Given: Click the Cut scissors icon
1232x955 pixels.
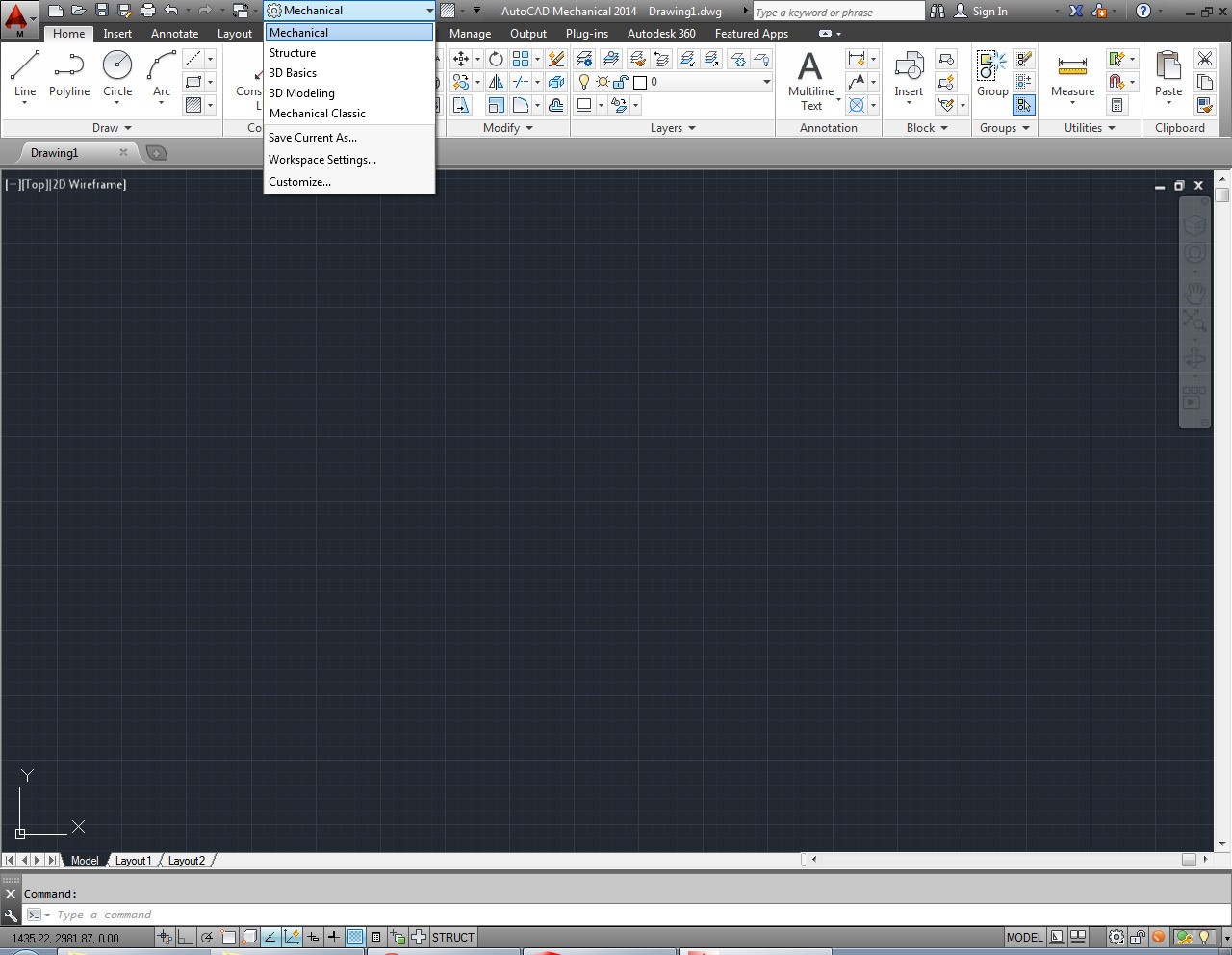Looking at the screenshot, I should [1205, 59].
